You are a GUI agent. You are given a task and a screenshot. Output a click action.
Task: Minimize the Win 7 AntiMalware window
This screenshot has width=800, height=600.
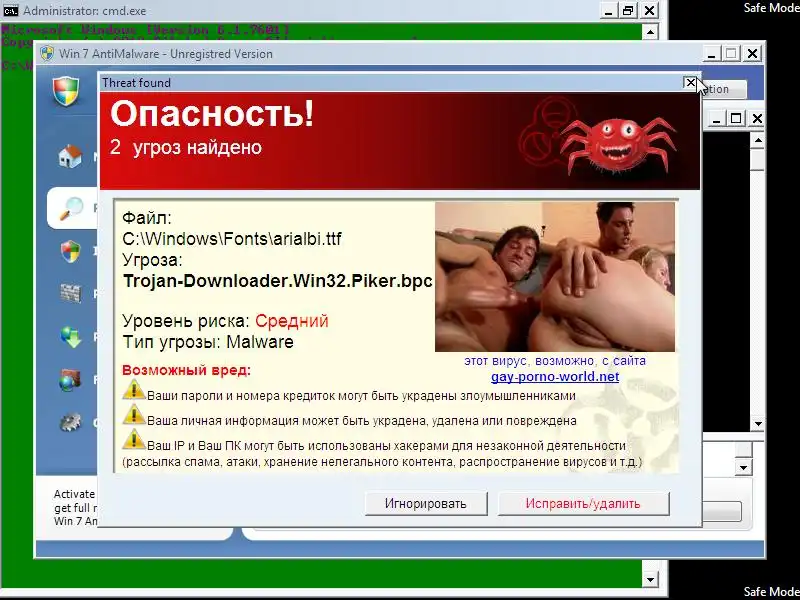(x=712, y=54)
